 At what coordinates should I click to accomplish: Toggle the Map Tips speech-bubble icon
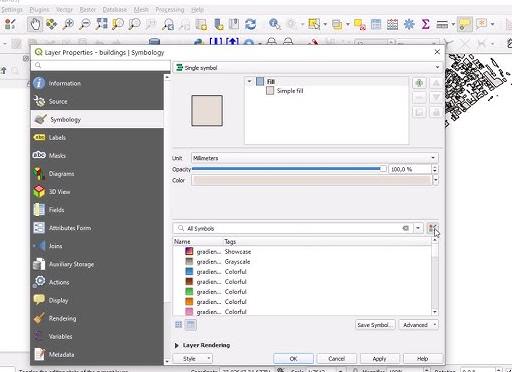464,24
